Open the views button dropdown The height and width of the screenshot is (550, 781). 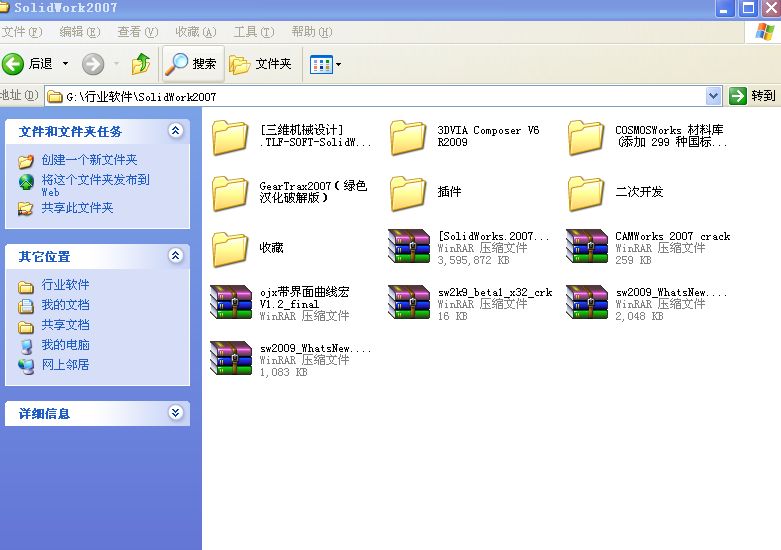[x=339, y=64]
